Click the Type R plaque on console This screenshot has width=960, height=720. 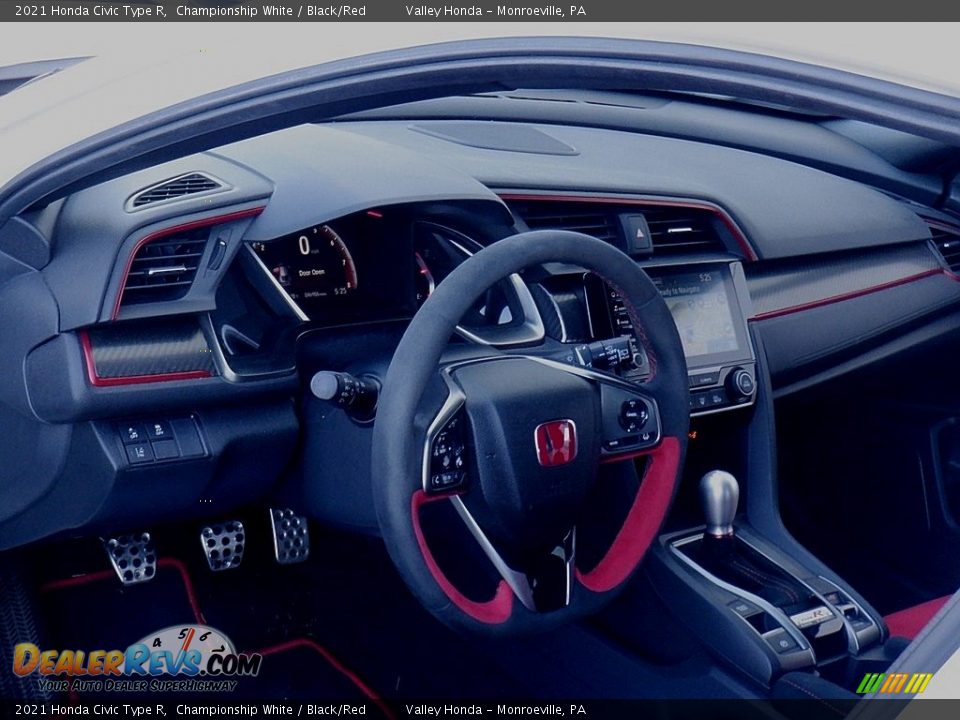pyautogui.click(x=812, y=617)
